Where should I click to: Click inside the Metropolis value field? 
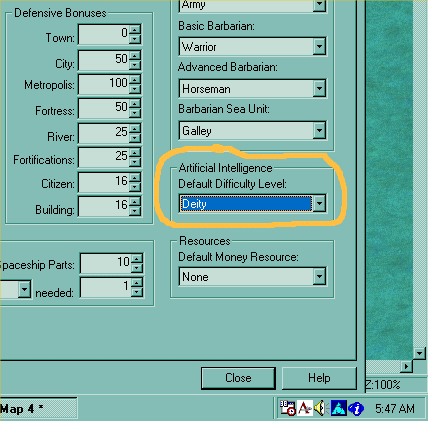pos(104,84)
